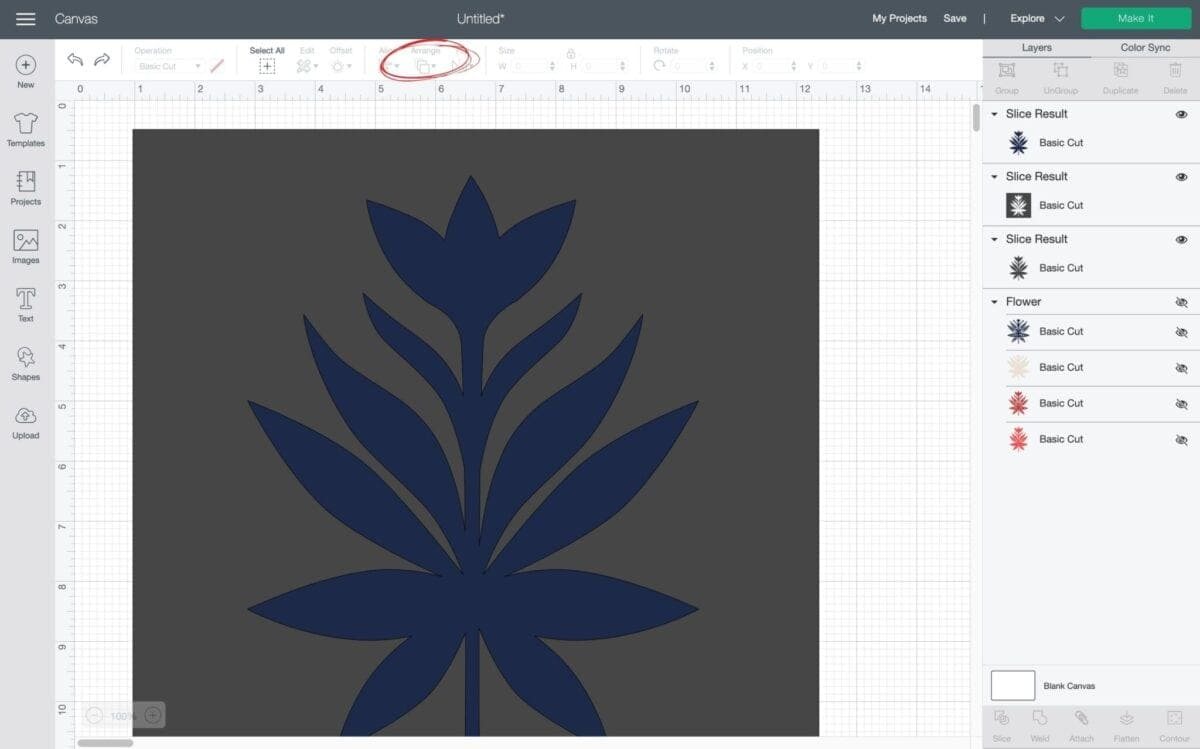Open the Explore machine dropdown
This screenshot has width=1200, height=749.
click(x=1037, y=19)
